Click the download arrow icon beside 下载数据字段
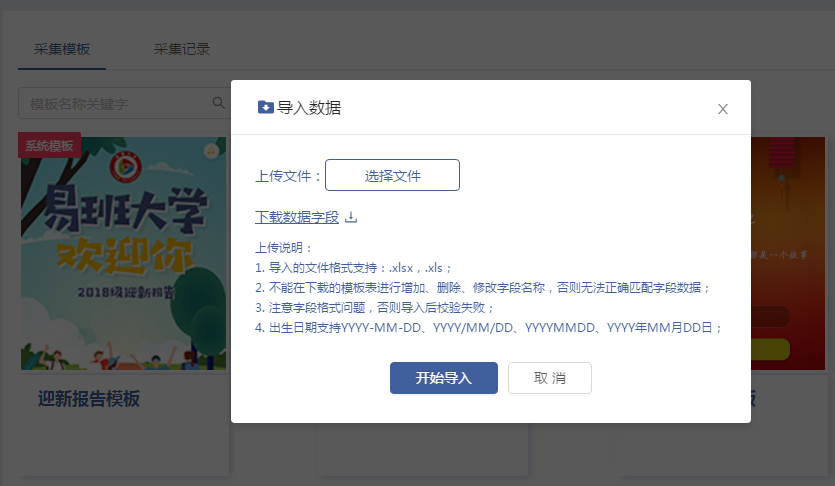The image size is (835, 486). pos(351,217)
